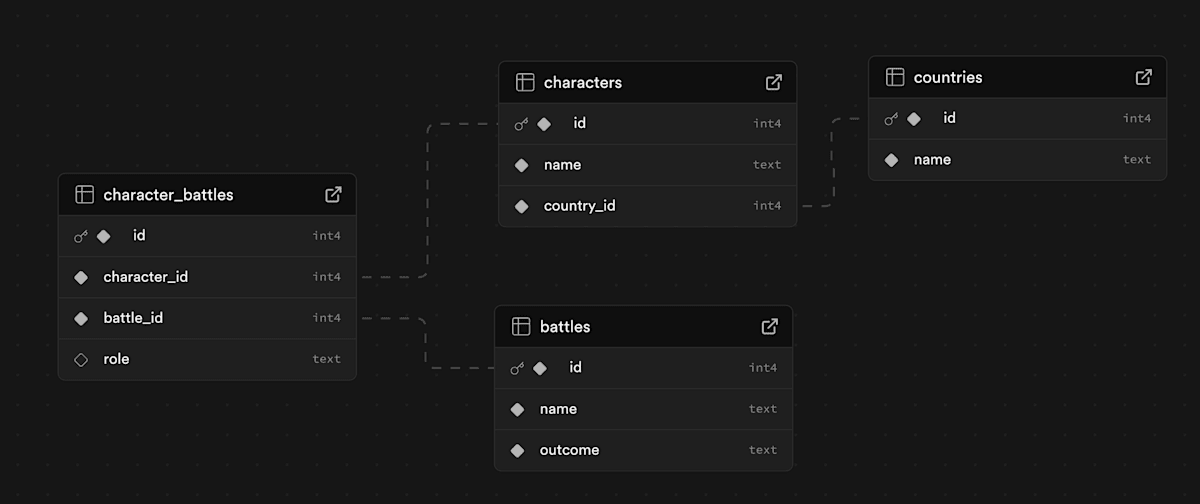Click the table icon beside countries

tap(895, 77)
